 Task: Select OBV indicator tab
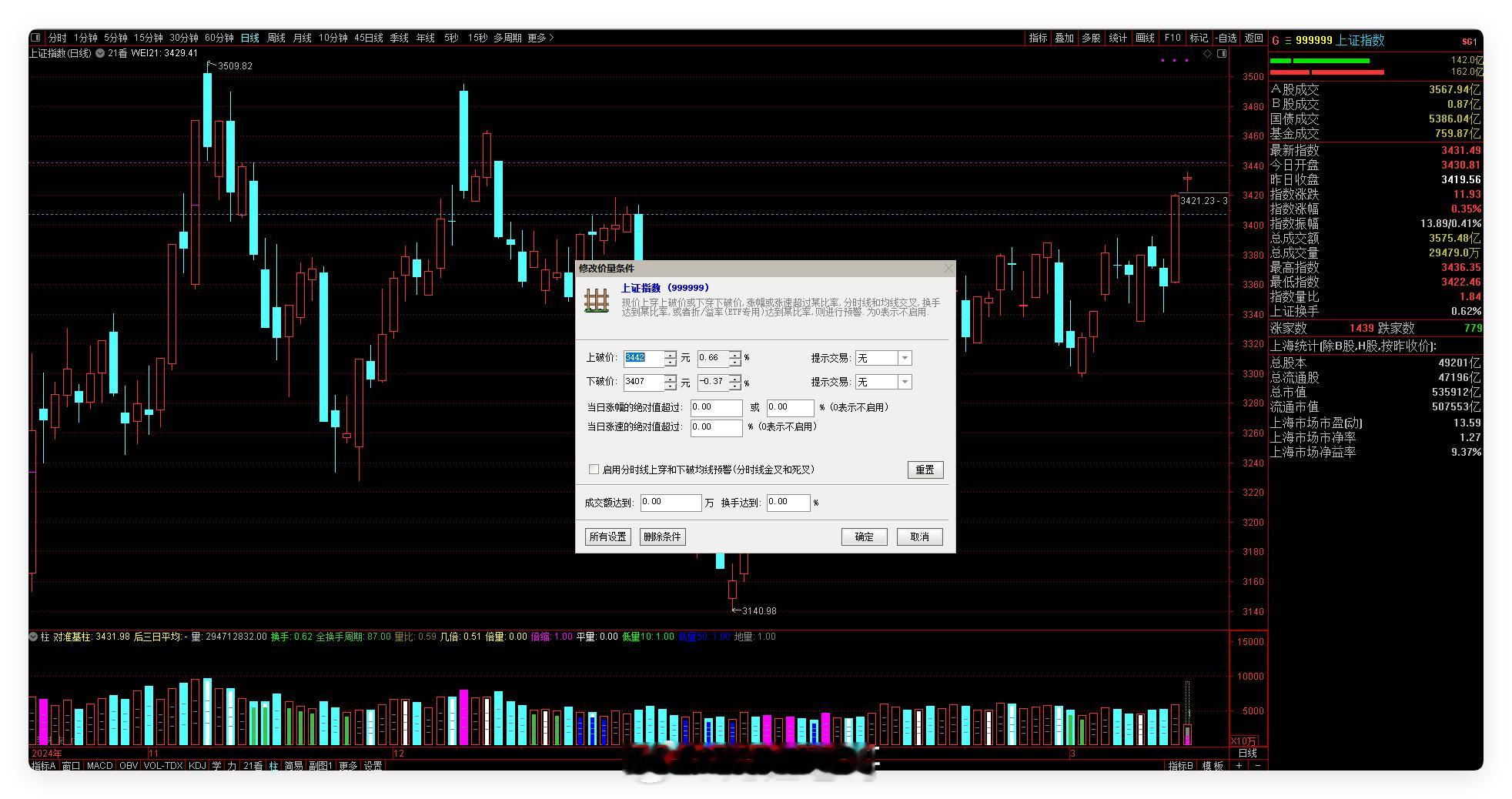coord(129,766)
